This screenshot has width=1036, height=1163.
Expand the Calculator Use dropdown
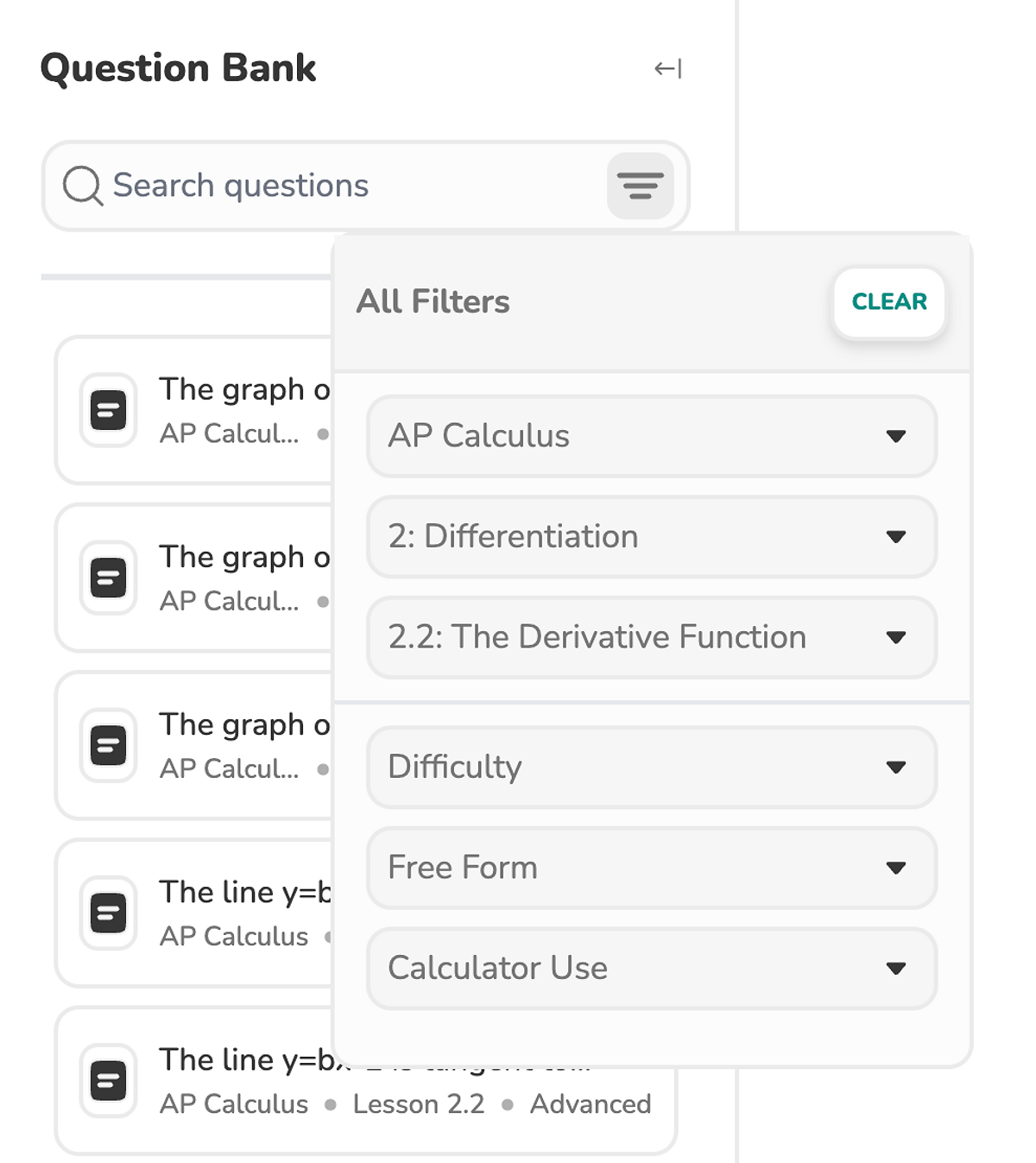[651, 968]
